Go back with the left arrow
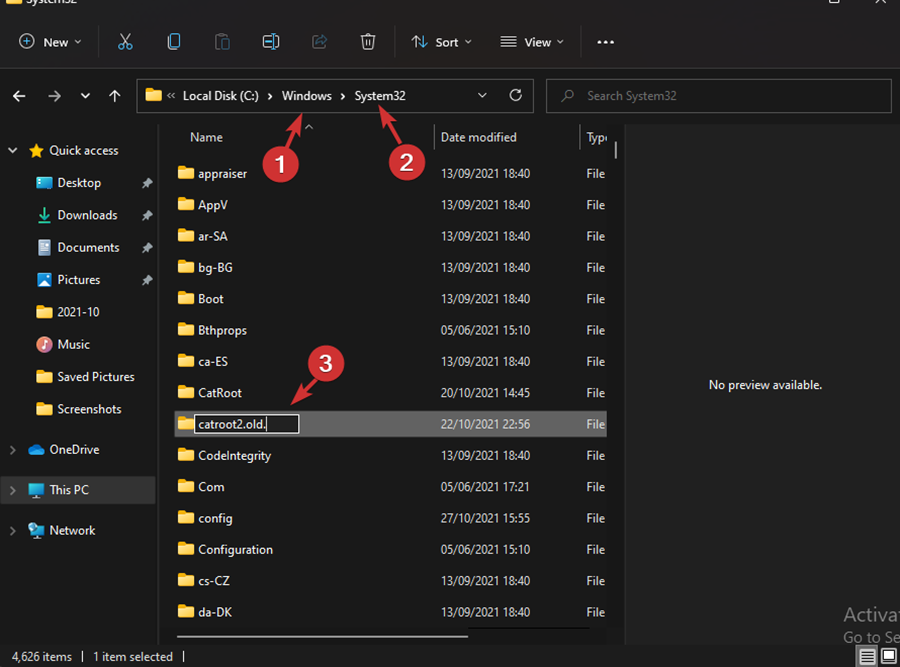Image resolution: width=900 pixels, height=667 pixels. [19, 96]
